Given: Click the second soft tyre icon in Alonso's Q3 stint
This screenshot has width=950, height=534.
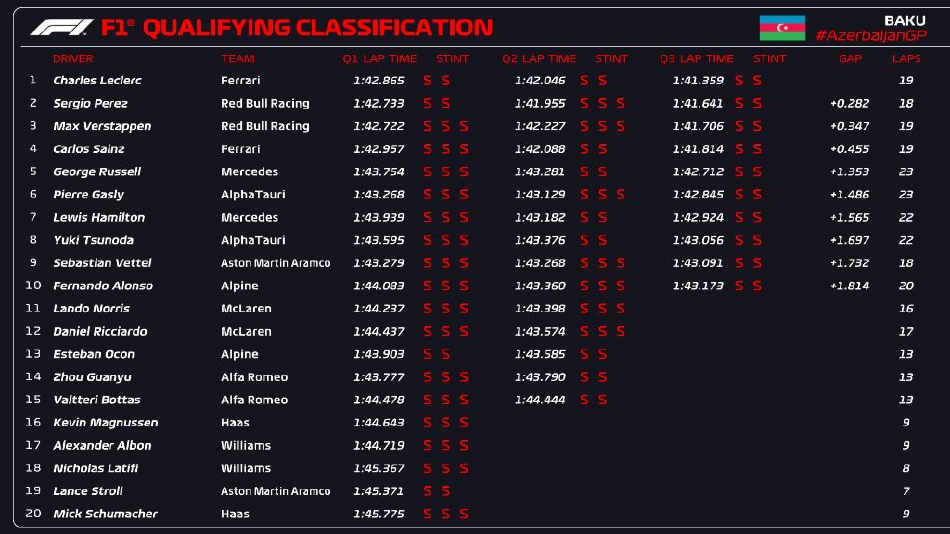Looking at the screenshot, I should (757, 286).
